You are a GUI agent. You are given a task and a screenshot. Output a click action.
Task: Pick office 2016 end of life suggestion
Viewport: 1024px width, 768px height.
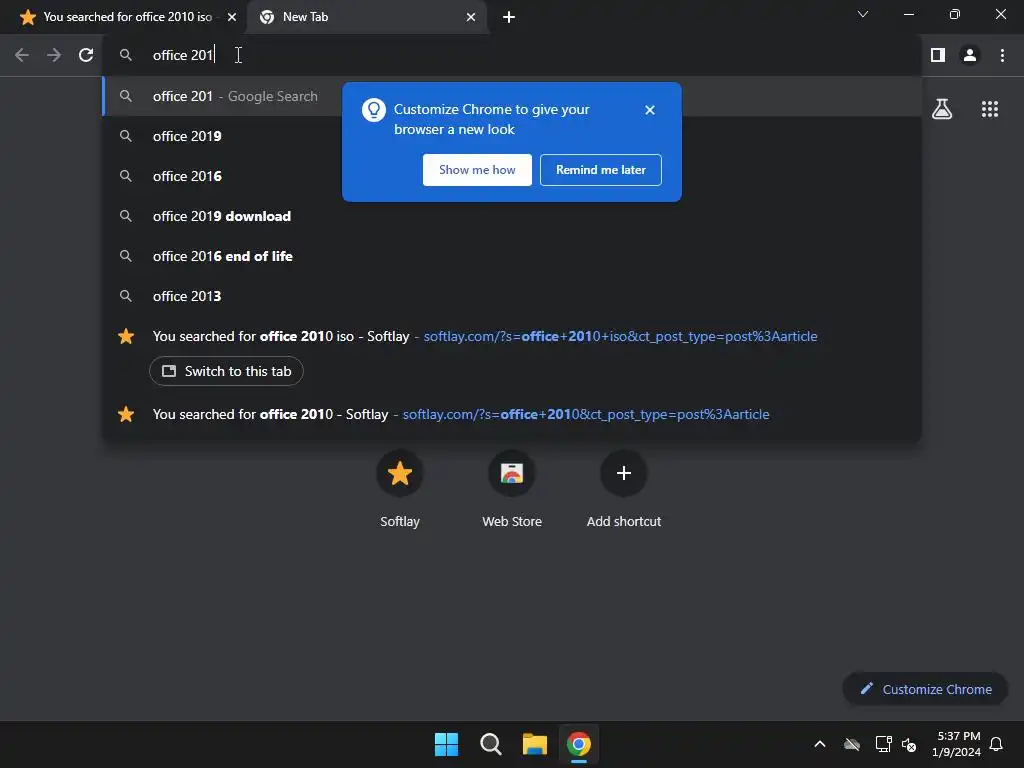512,256
